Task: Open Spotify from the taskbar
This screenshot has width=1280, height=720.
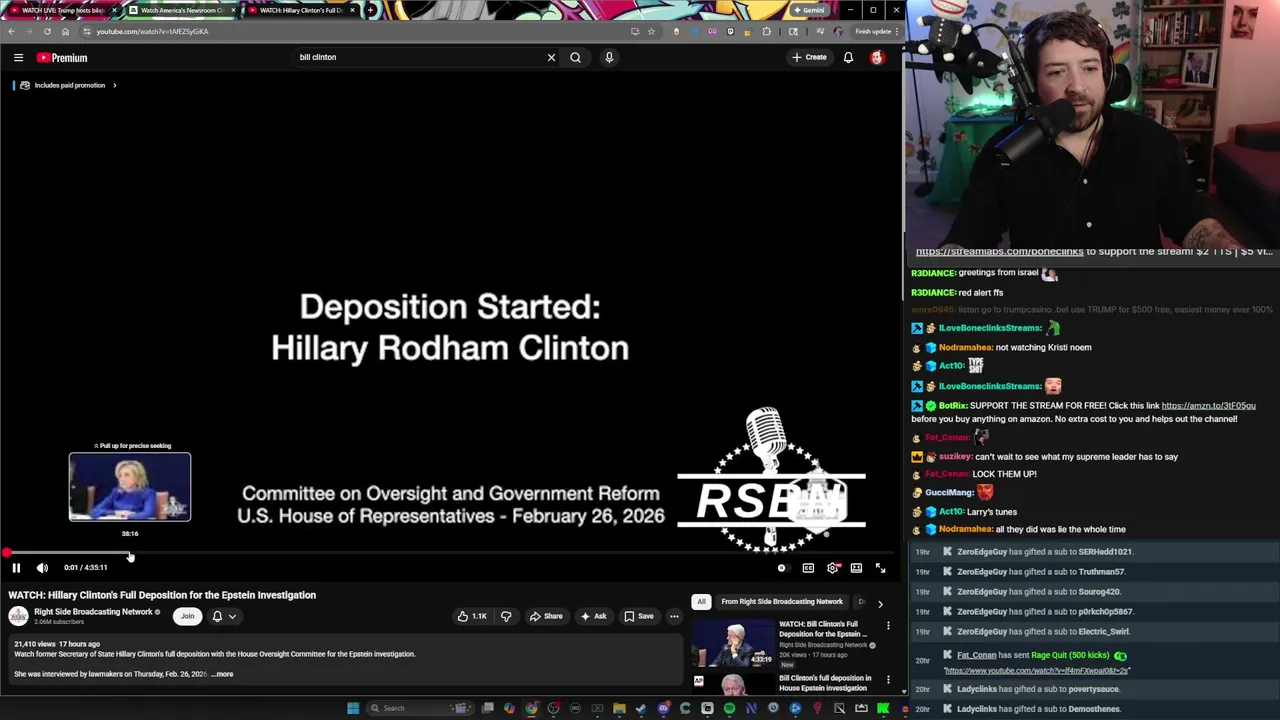Action: 729,708
